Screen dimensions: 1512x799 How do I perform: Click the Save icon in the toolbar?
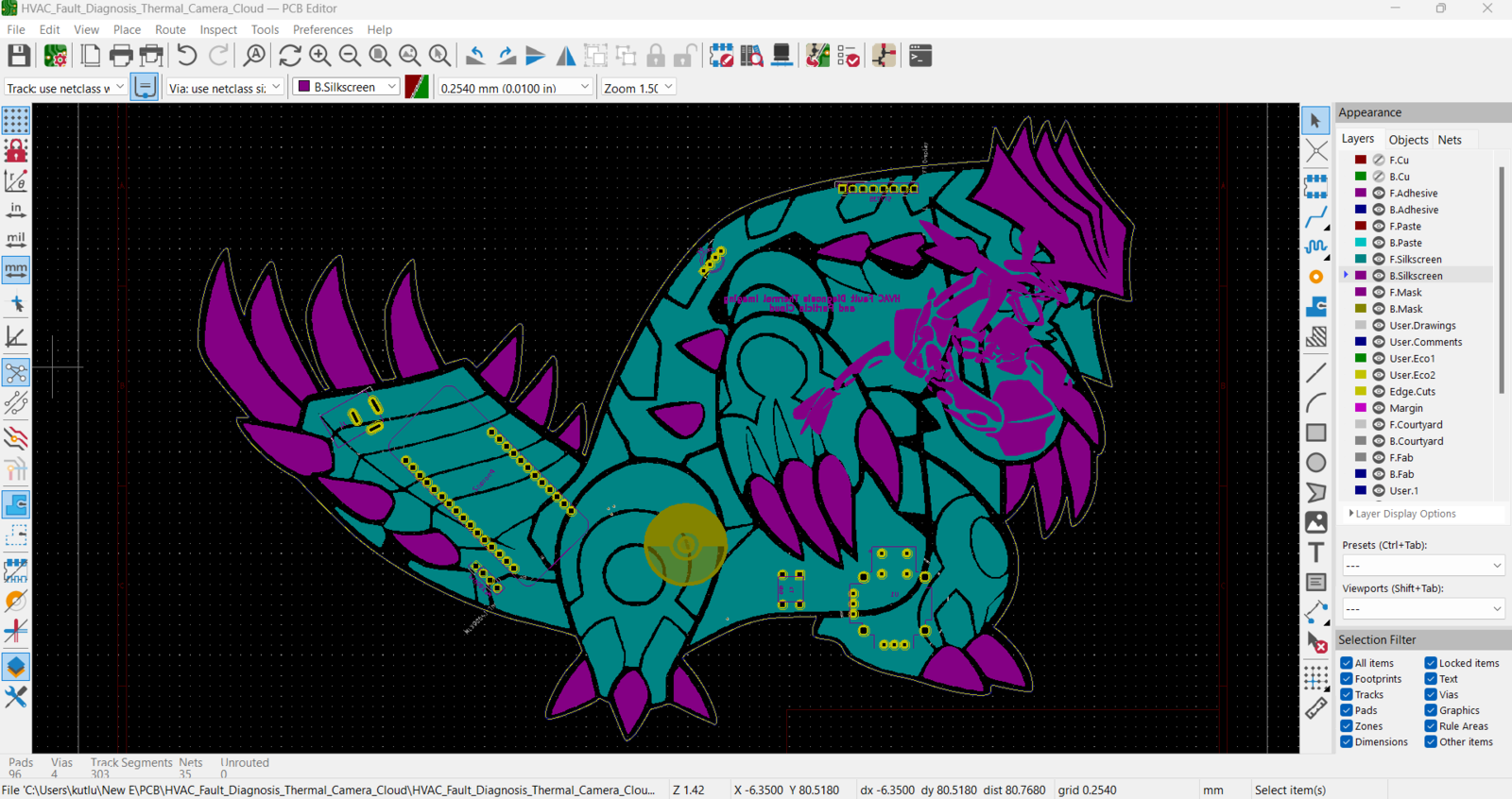(19, 56)
